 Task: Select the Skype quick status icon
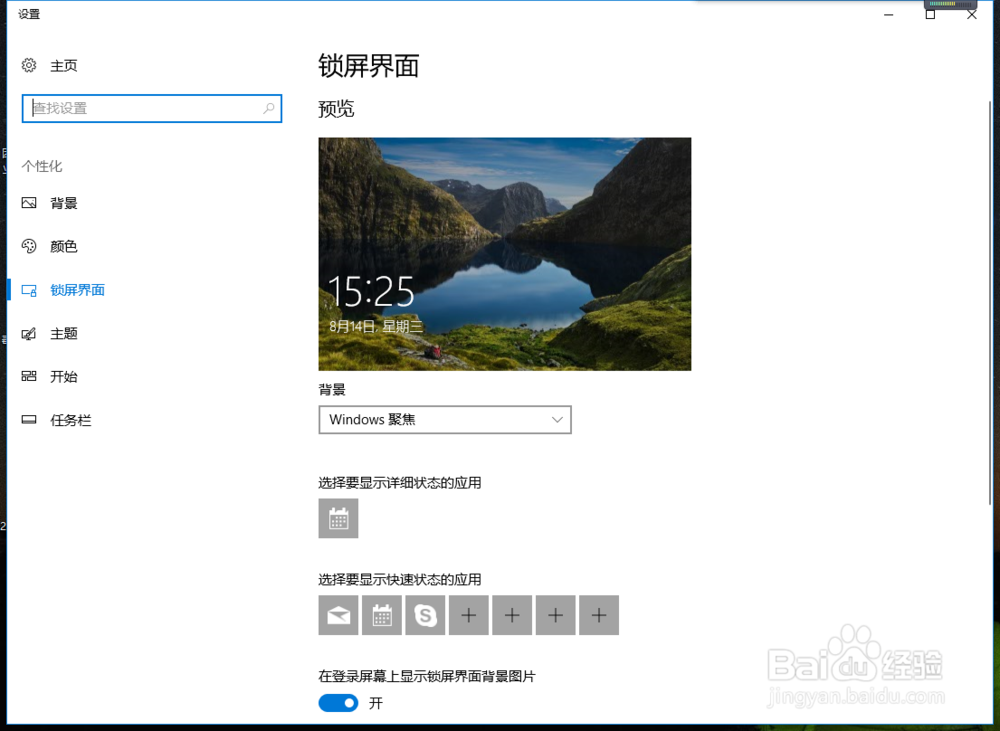point(425,615)
